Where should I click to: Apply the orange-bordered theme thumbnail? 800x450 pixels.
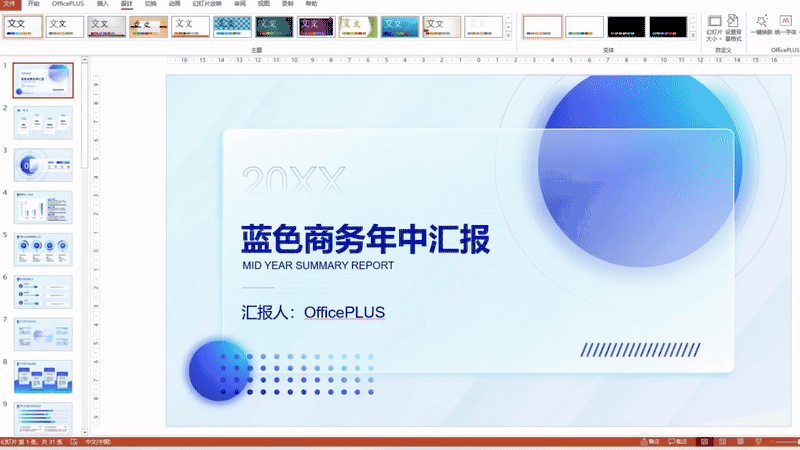[x=148, y=27]
